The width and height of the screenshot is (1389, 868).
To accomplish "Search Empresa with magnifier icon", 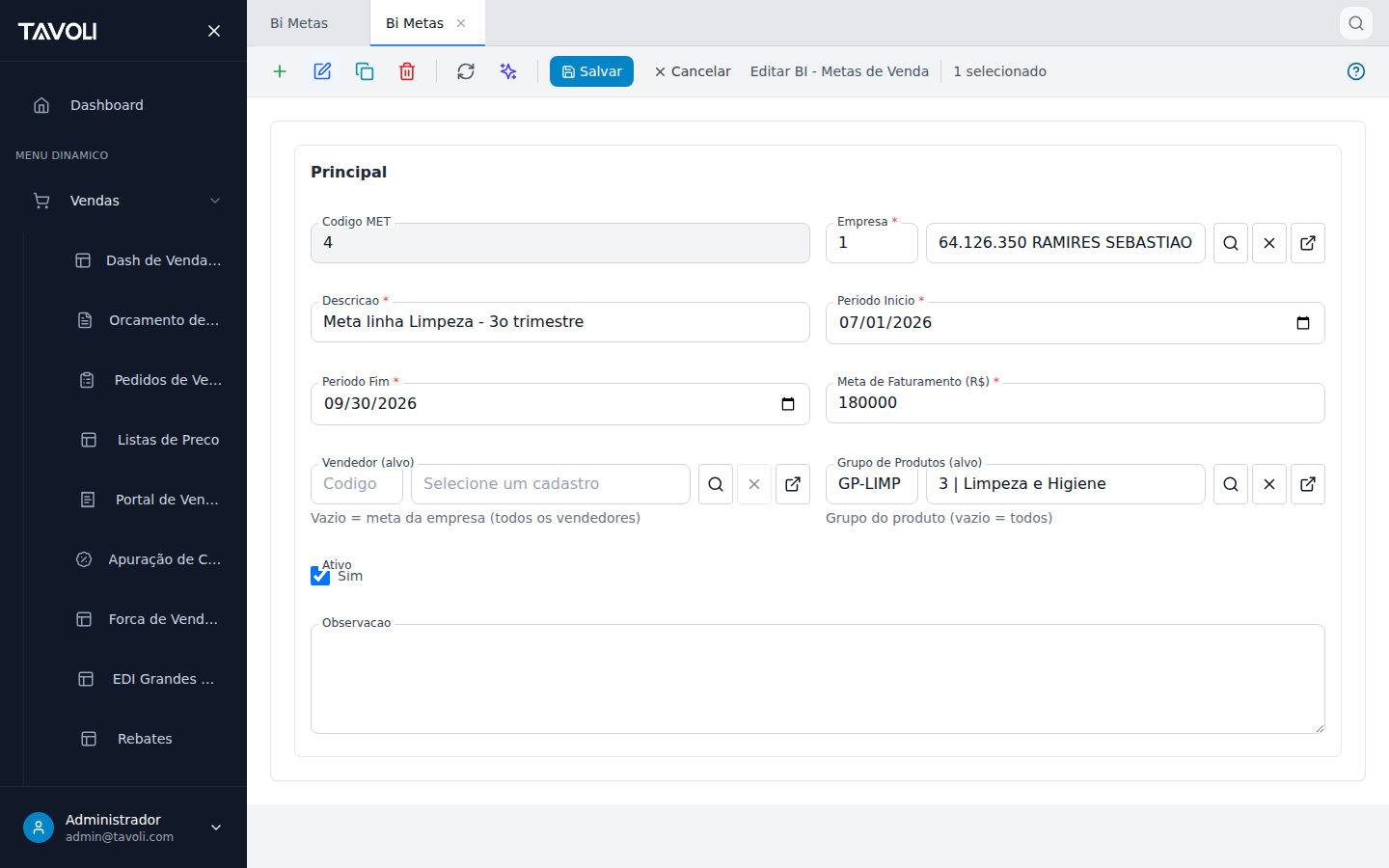I will click(1231, 243).
